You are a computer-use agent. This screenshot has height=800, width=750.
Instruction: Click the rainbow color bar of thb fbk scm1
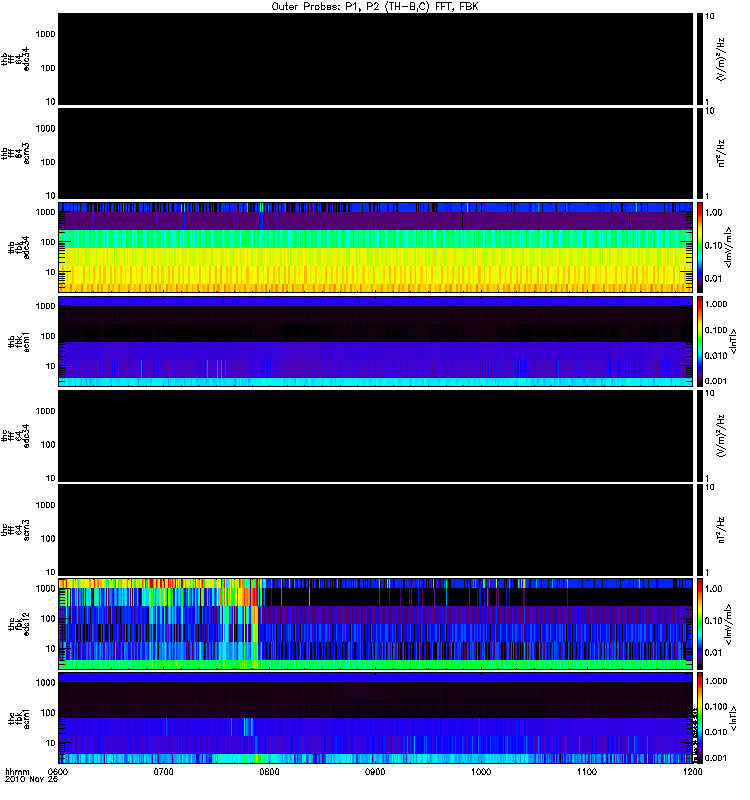pos(700,341)
